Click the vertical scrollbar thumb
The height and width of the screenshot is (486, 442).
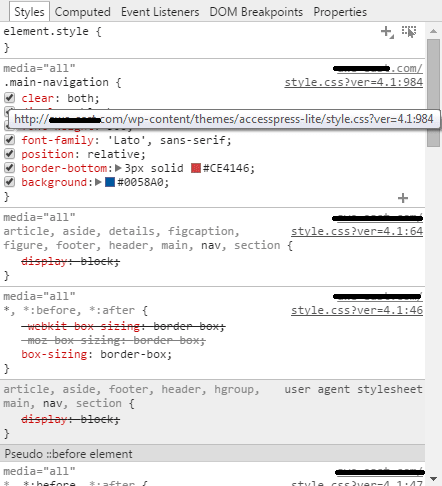(433, 93)
